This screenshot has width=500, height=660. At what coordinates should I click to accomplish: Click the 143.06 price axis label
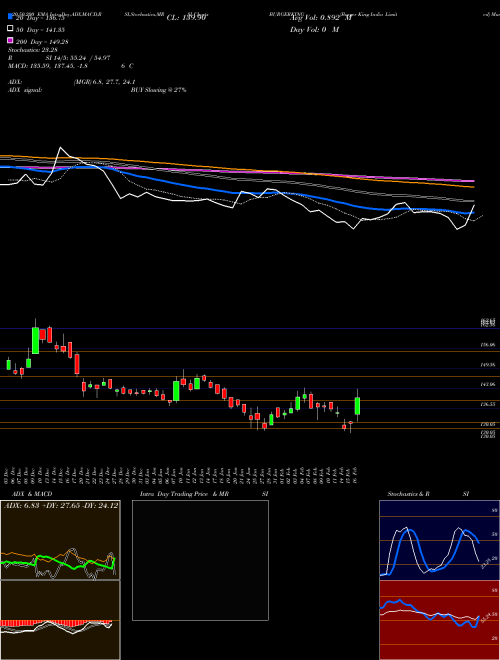488,385
